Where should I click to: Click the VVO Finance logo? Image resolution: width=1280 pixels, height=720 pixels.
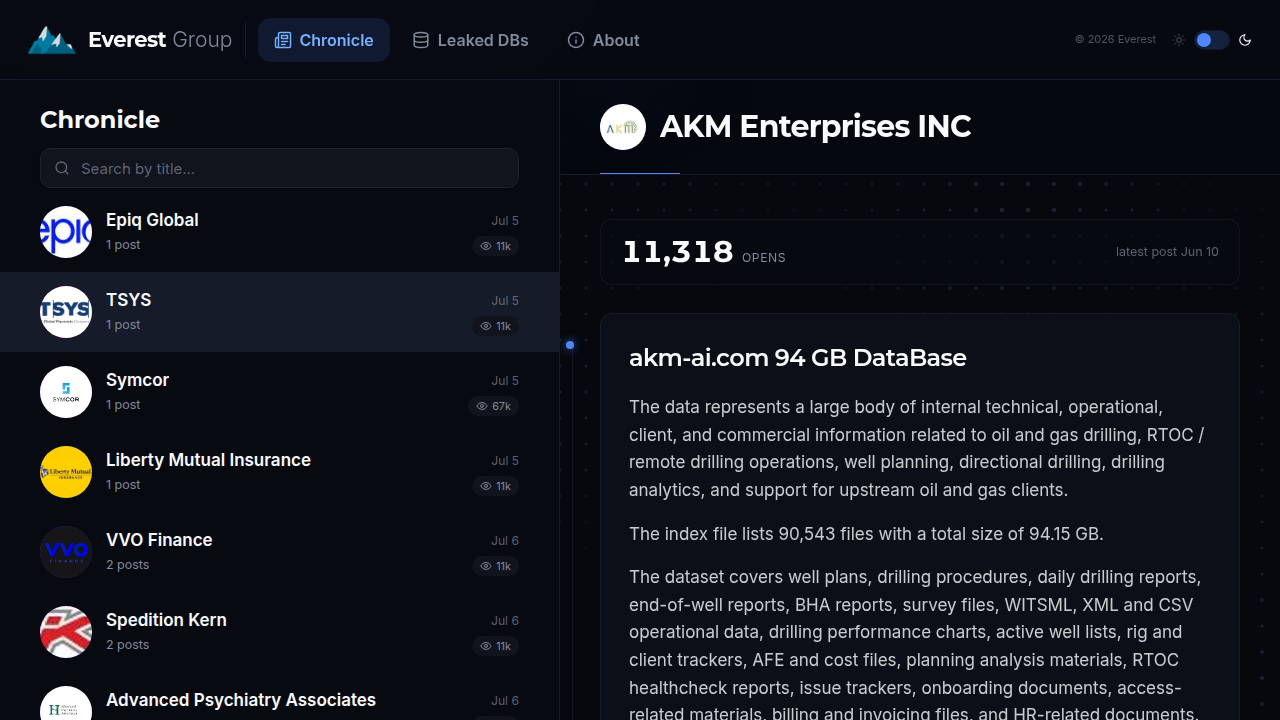pyautogui.click(x=66, y=552)
